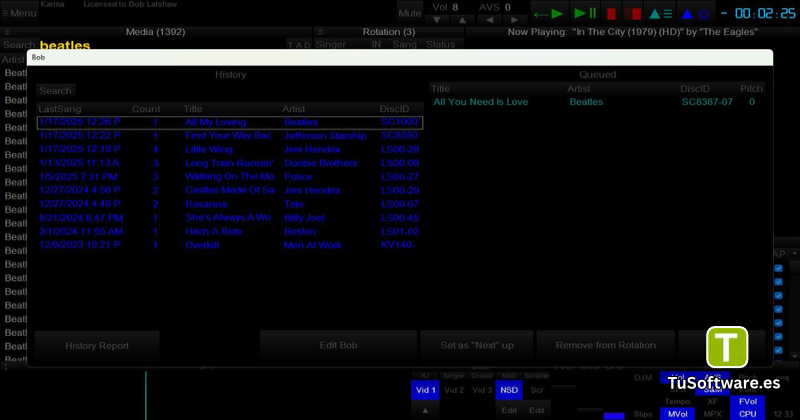Toggle the FVol button
Screen dimensions: 800x420
747,402
